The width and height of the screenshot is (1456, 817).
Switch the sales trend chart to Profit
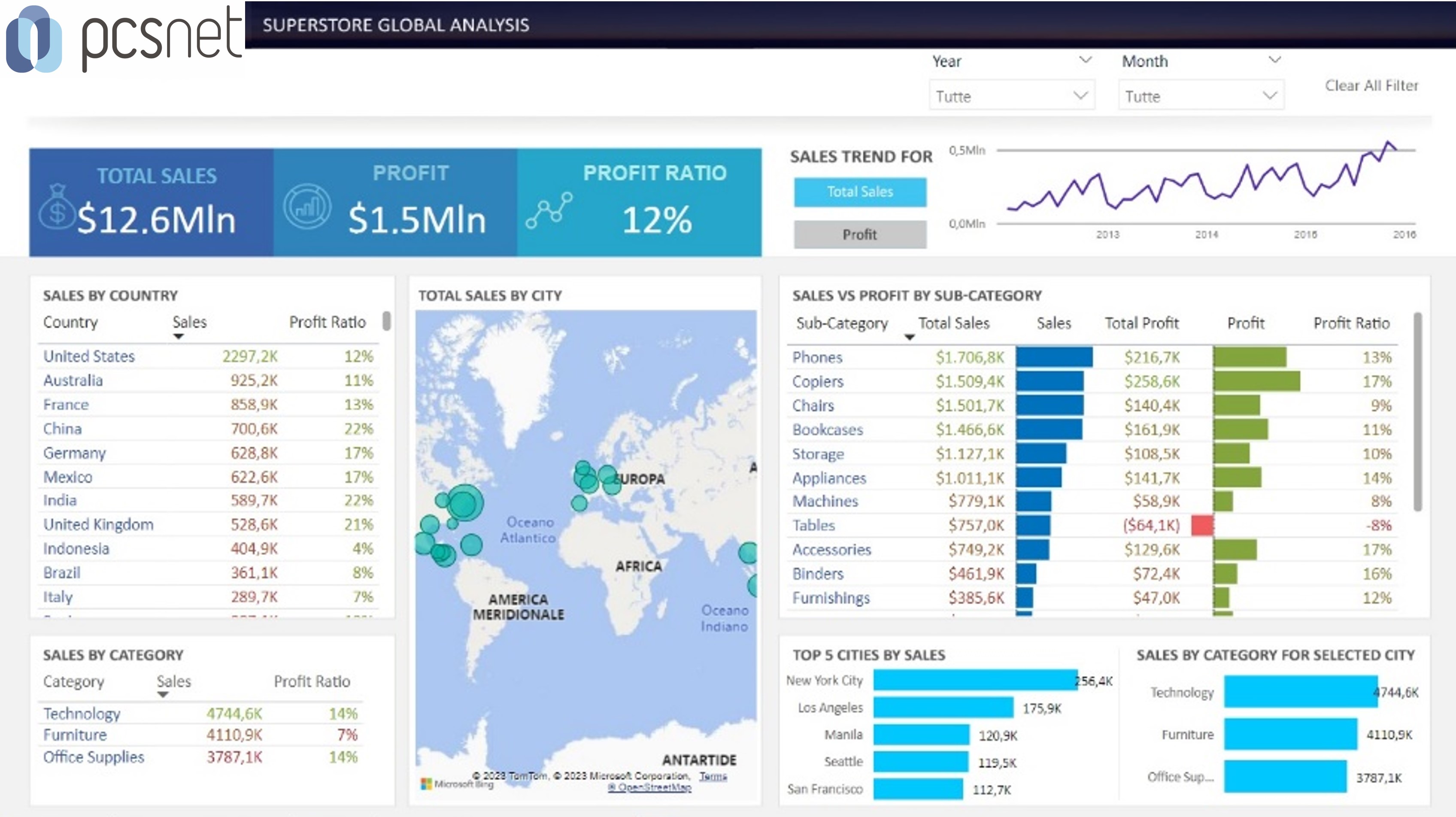pyautogui.click(x=860, y=234)
